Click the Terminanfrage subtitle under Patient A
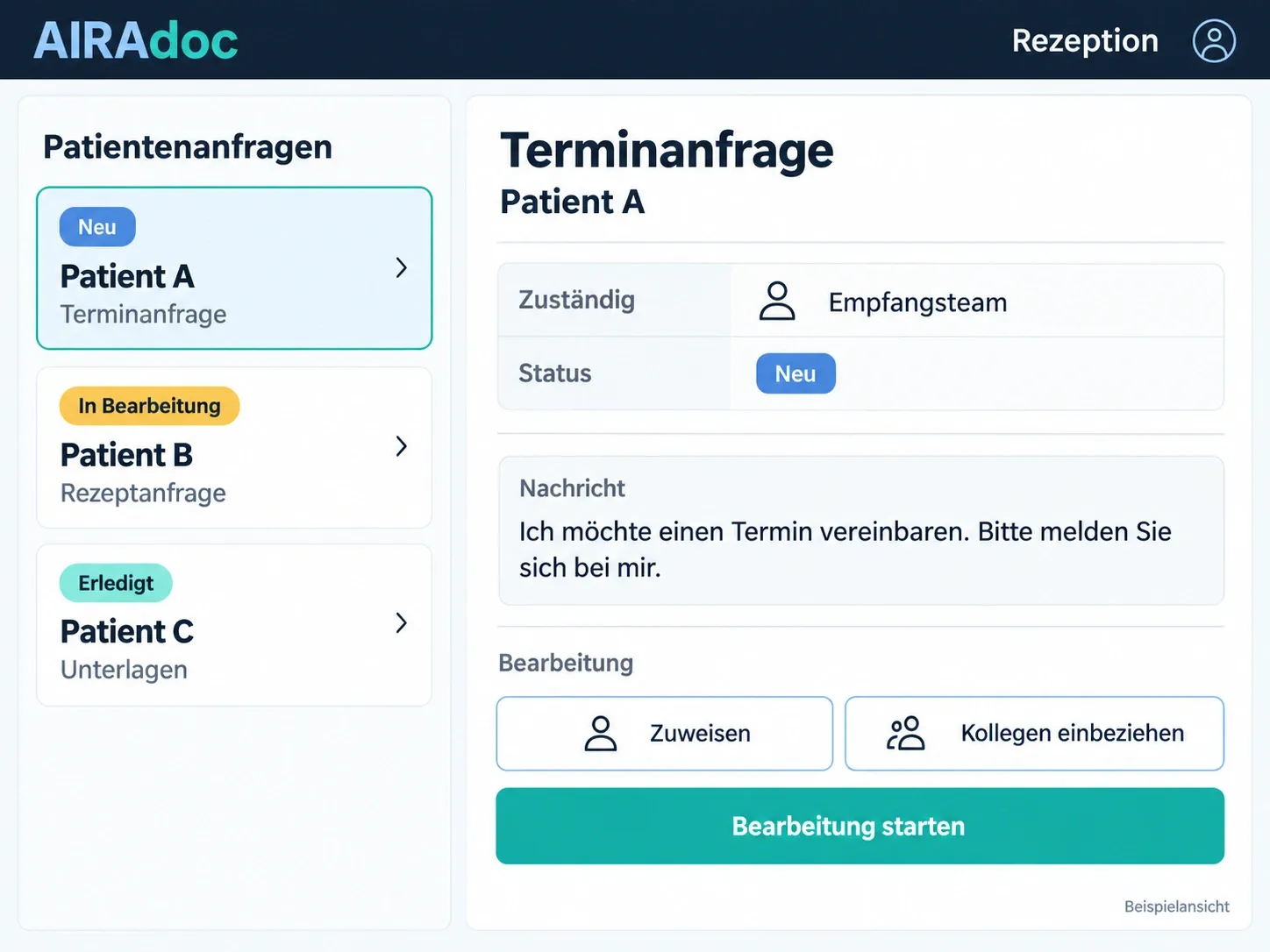The image size is (1270, 952). pyautogui.click(x=143, y=314)
